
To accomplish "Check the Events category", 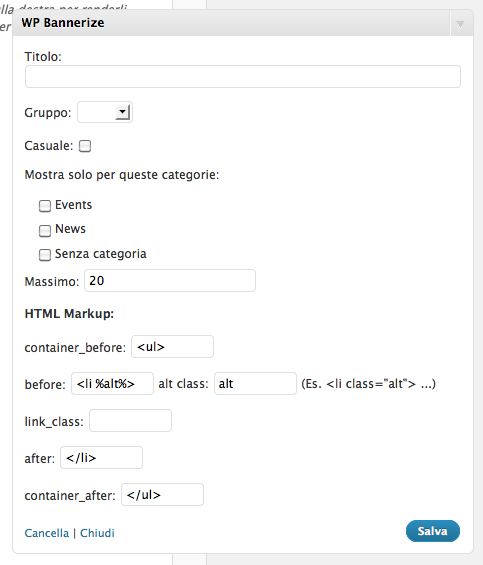I will [45, 206].
